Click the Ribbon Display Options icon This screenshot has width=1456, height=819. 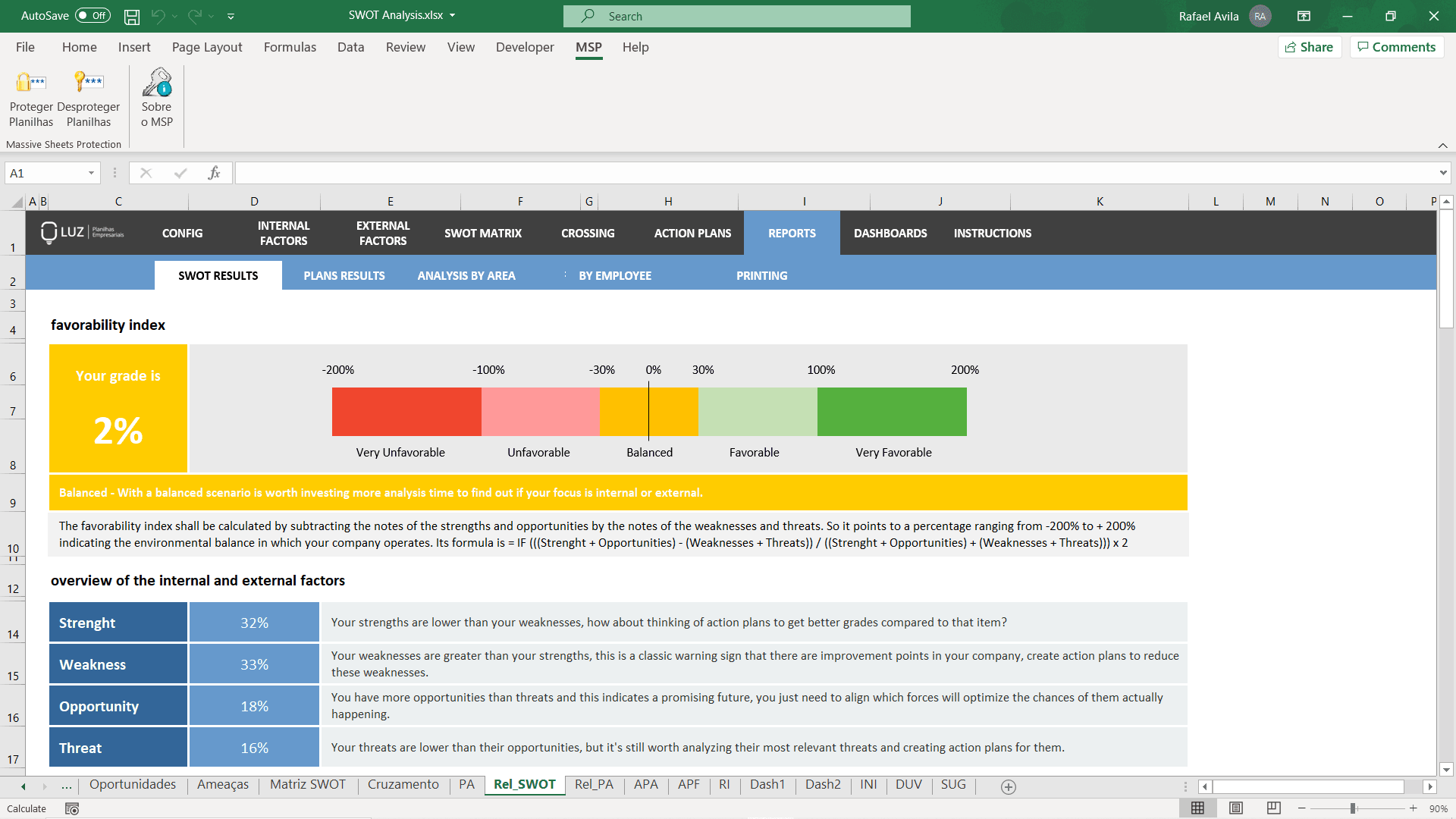click(1304, 16)
